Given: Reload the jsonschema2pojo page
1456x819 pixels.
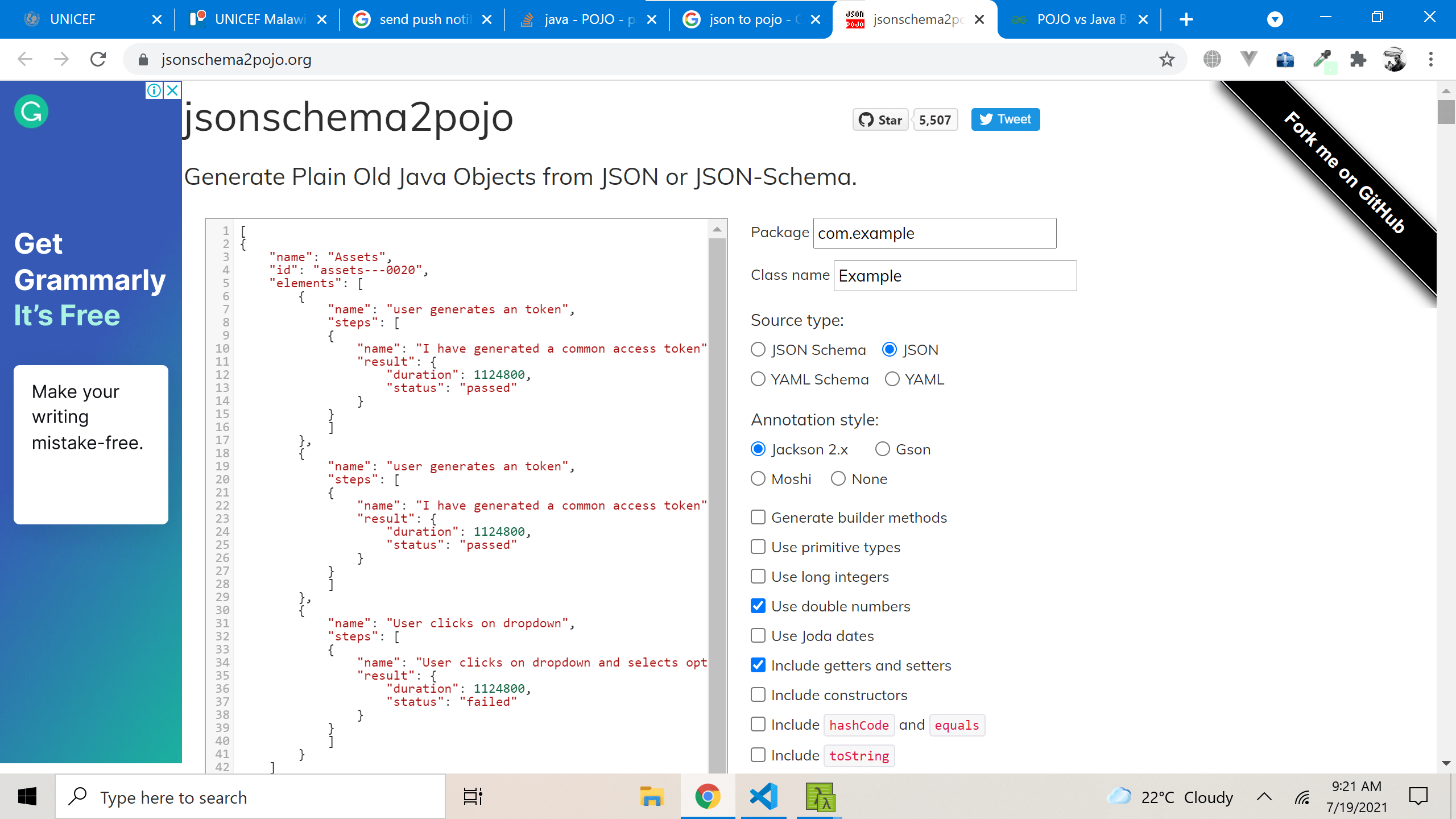Looking at the screenshot, I should (98, 59).
